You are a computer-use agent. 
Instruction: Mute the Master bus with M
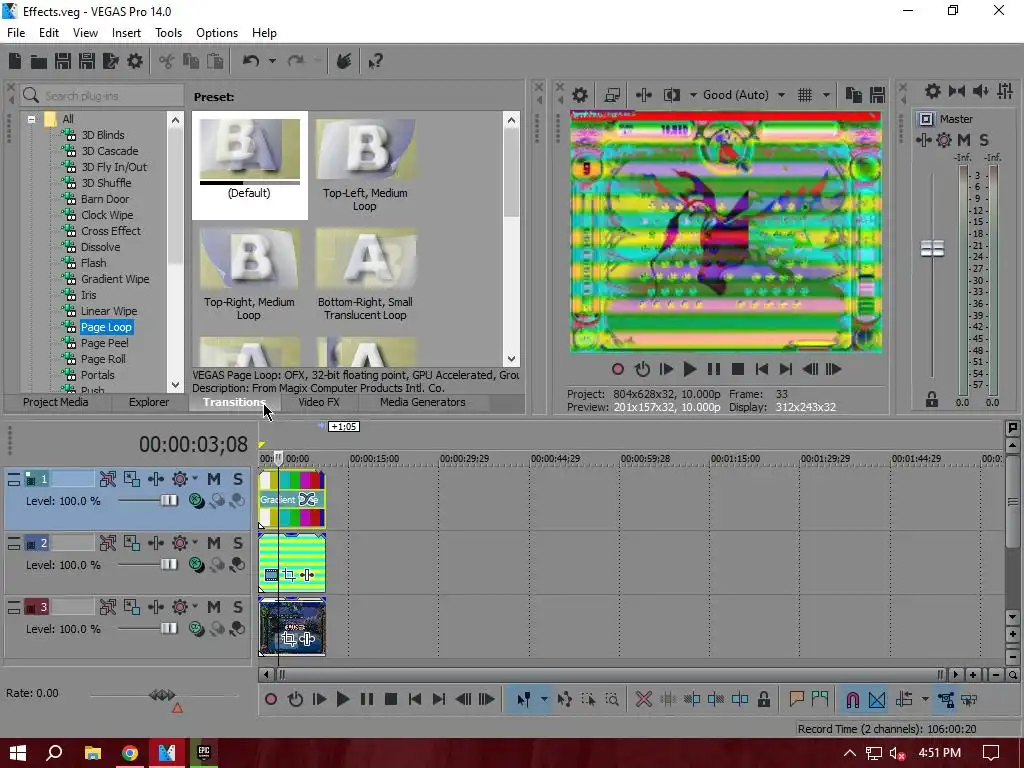[964, 140]
